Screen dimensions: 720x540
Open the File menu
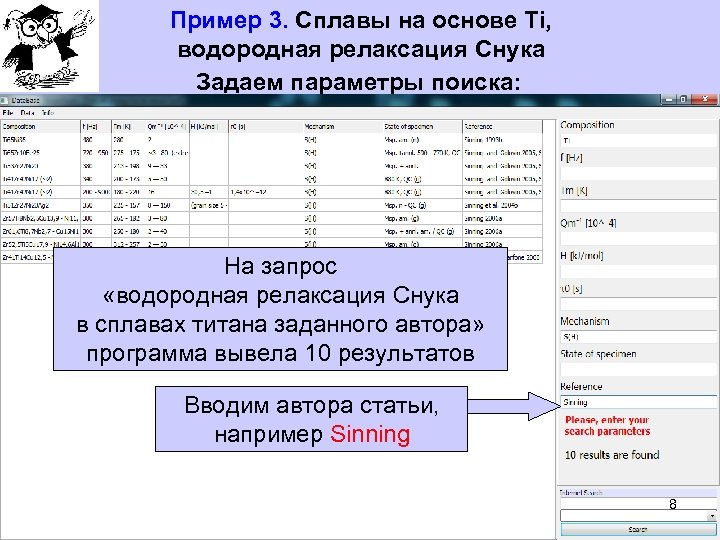8,112
